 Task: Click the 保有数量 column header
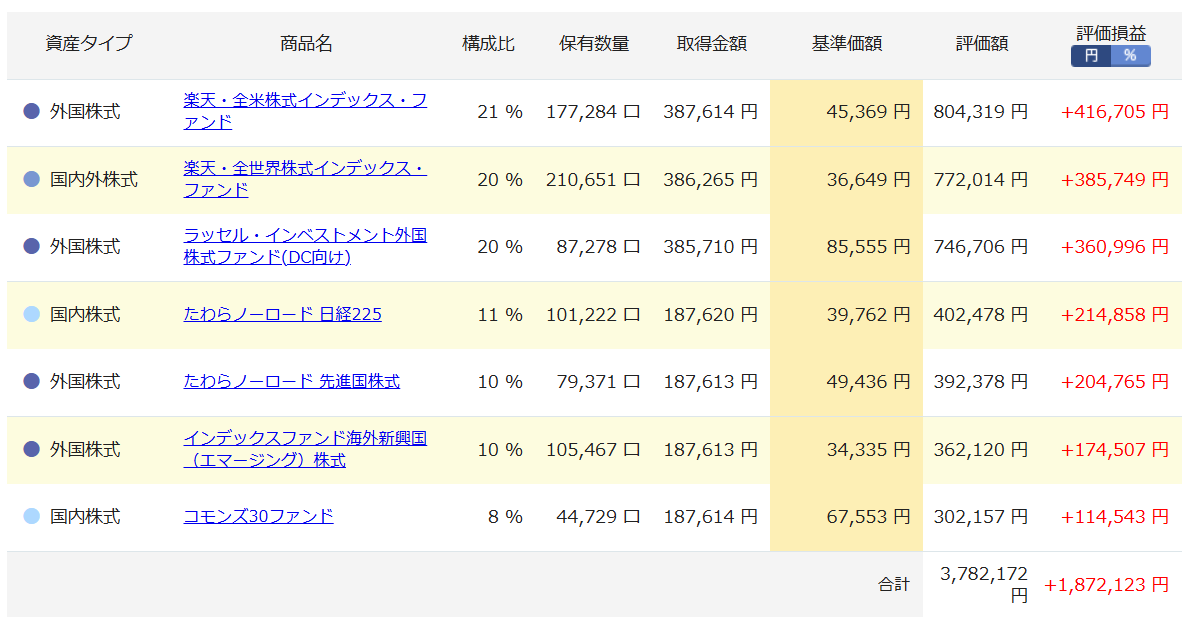(x=594, y=43)
